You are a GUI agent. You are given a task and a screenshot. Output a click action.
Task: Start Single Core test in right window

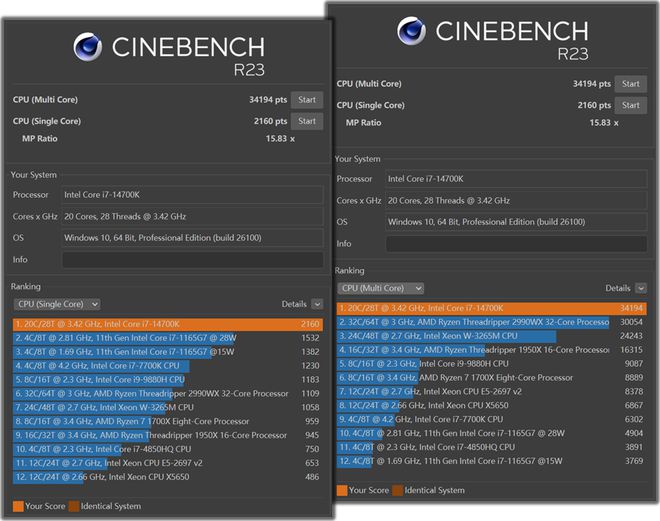tap(629, 105)
